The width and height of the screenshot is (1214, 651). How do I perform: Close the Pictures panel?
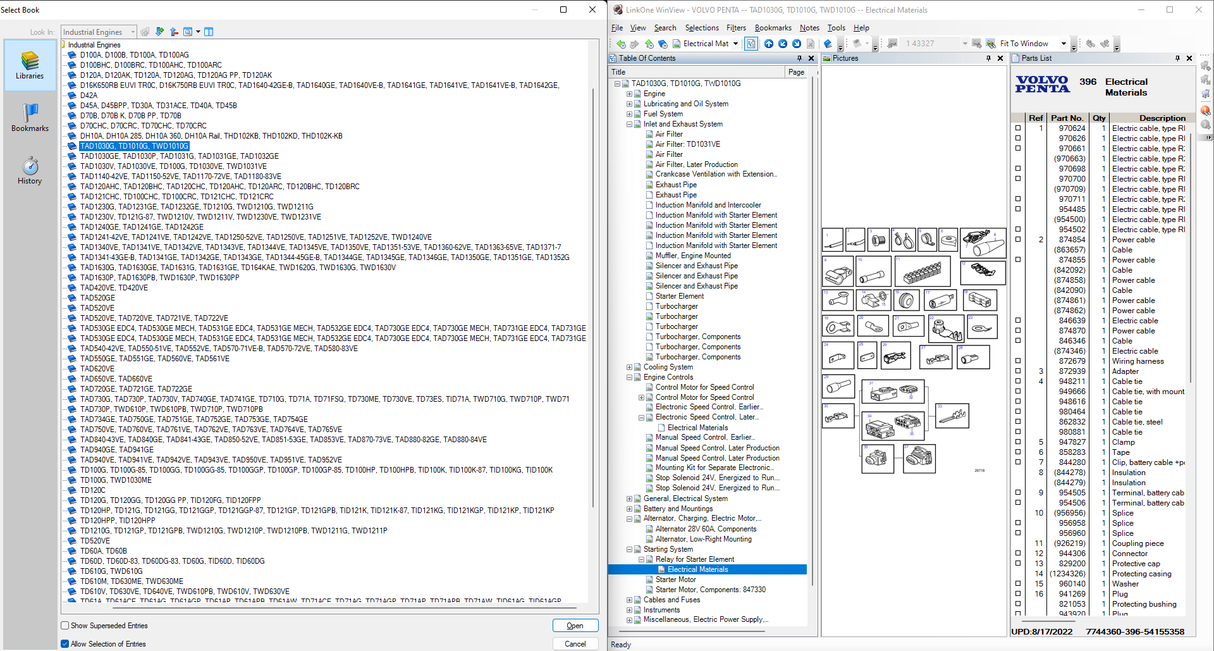1000,59
